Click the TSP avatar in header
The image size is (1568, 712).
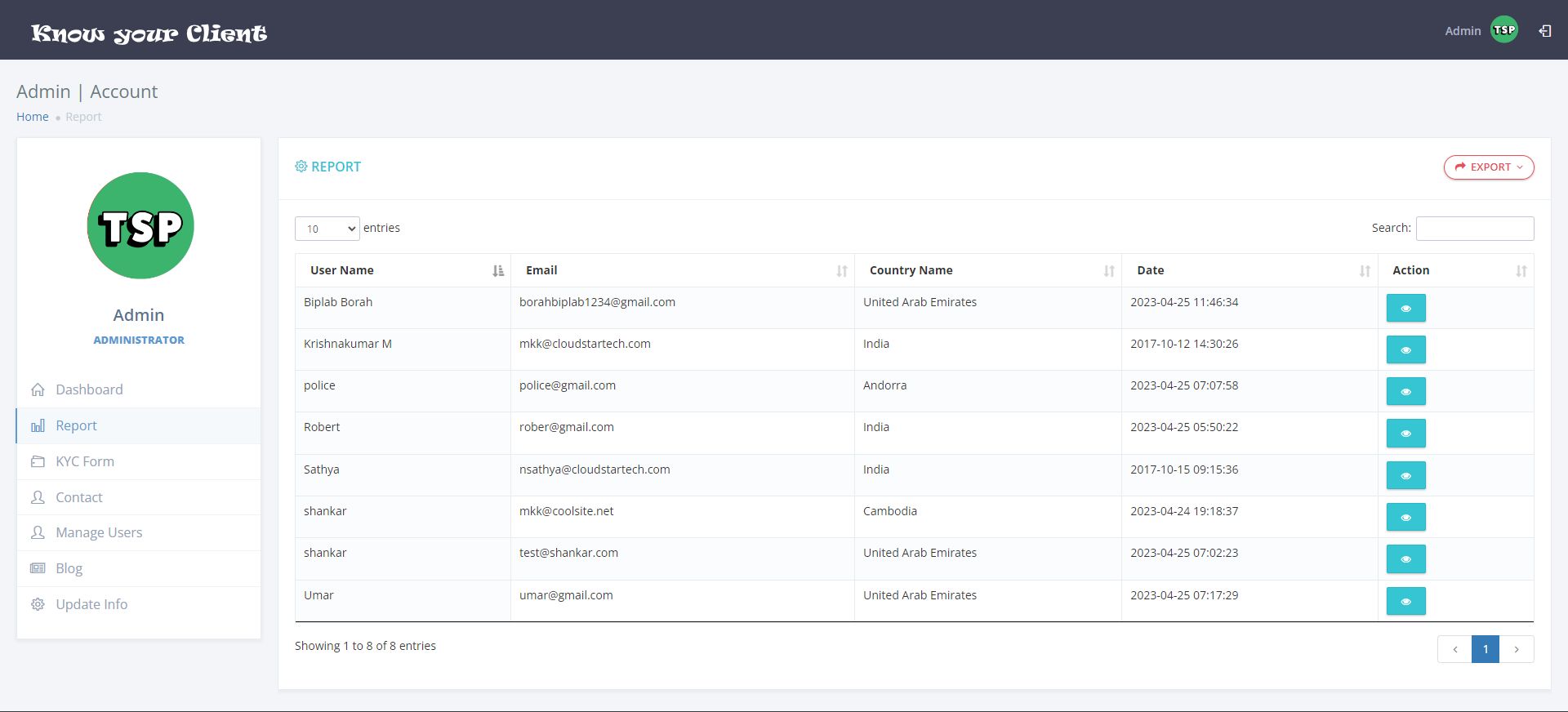[x=1503, y=30]
